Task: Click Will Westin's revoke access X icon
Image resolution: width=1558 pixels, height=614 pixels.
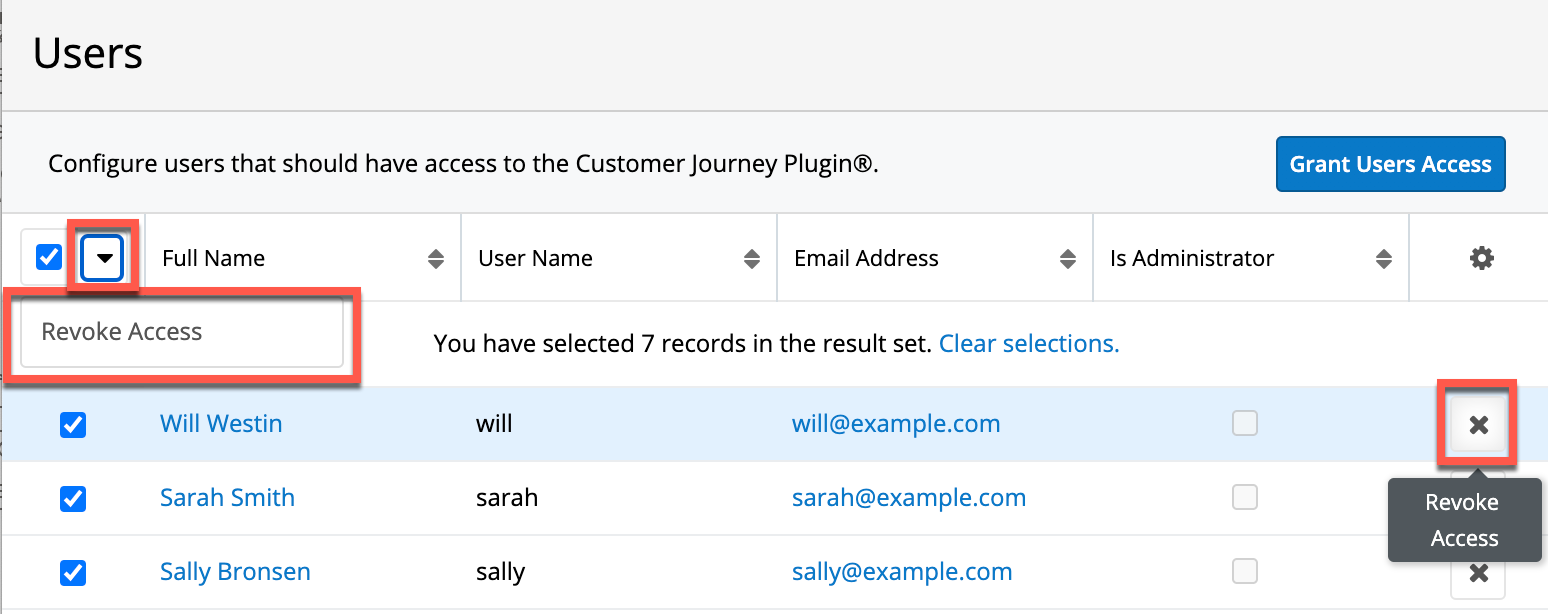Action: coord(1478,425)
